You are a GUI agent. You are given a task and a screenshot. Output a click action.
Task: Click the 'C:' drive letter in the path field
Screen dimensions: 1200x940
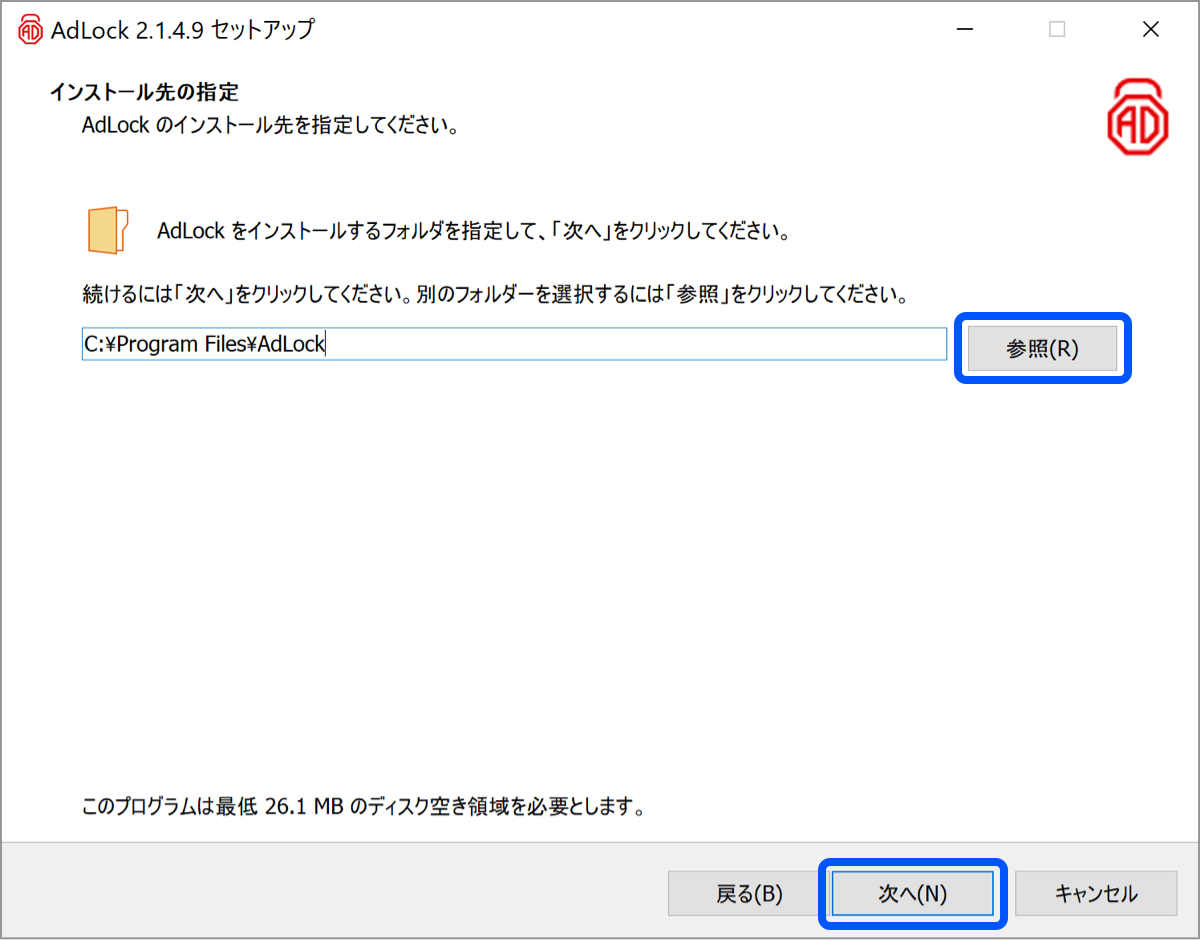tap(93, 345)
